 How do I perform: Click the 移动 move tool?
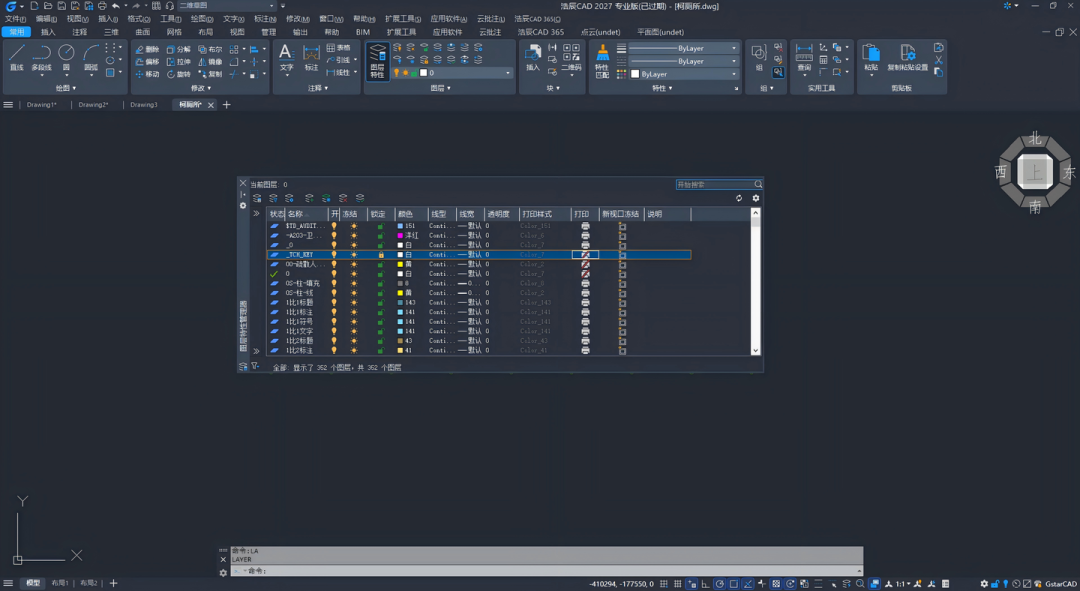147,74
